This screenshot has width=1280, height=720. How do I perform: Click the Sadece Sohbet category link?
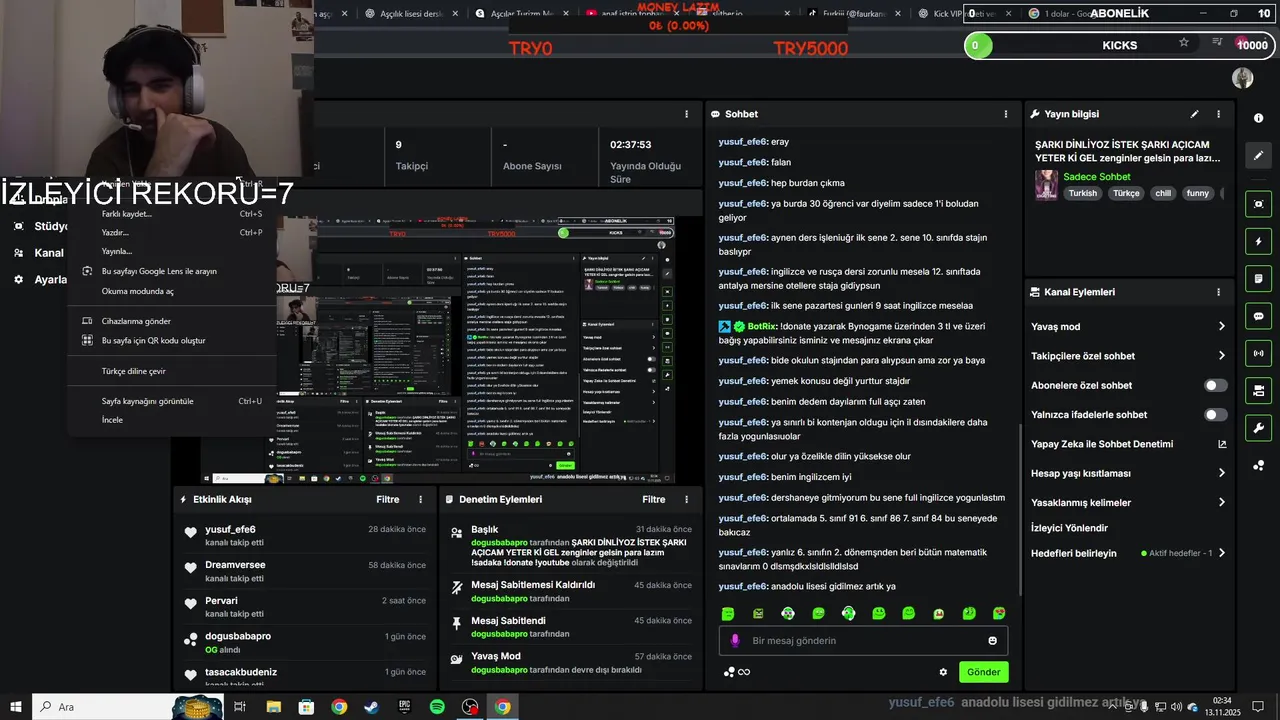pos(1096,176)
